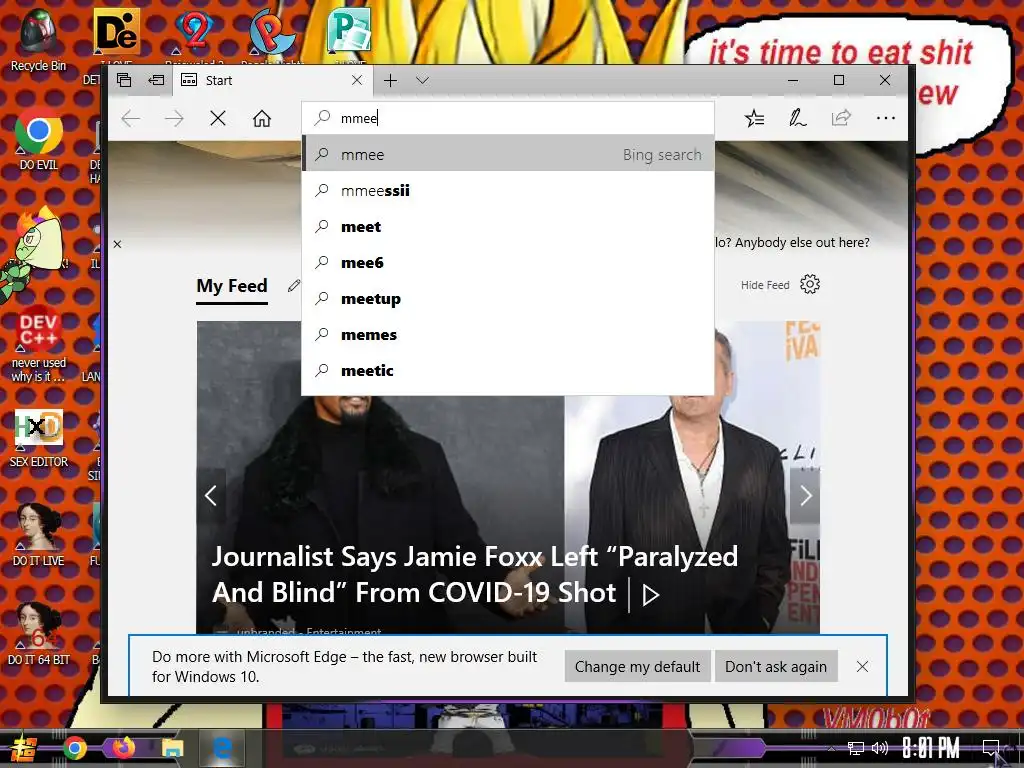Go to the Edge home page

262,118
